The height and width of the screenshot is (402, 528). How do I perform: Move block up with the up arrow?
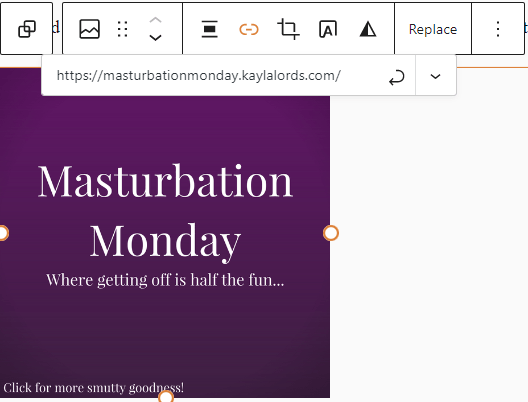tap(155, 20)
